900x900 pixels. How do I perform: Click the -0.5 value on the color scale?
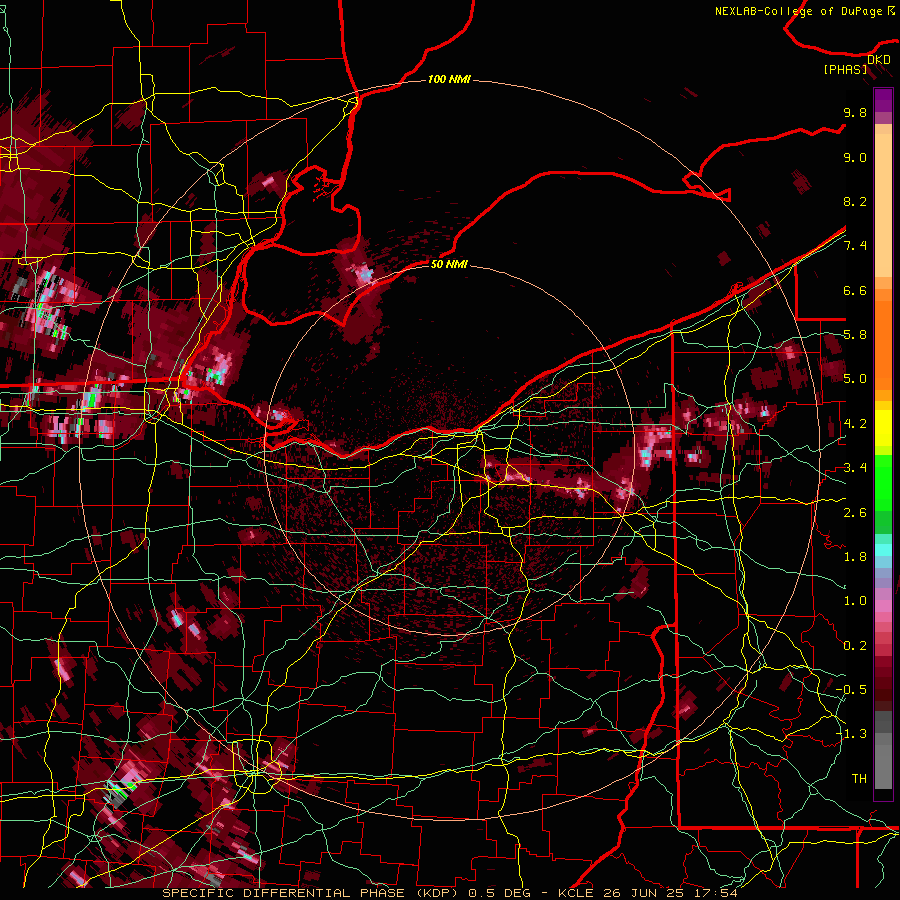pos(851,689)
